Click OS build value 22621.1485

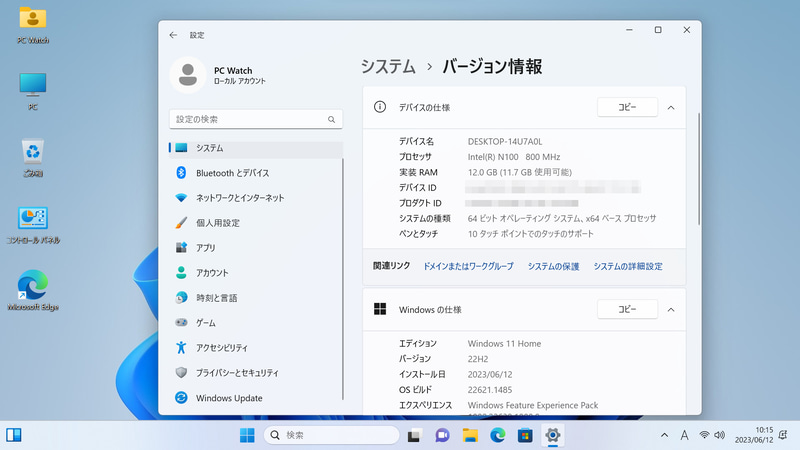pos(490,390)
